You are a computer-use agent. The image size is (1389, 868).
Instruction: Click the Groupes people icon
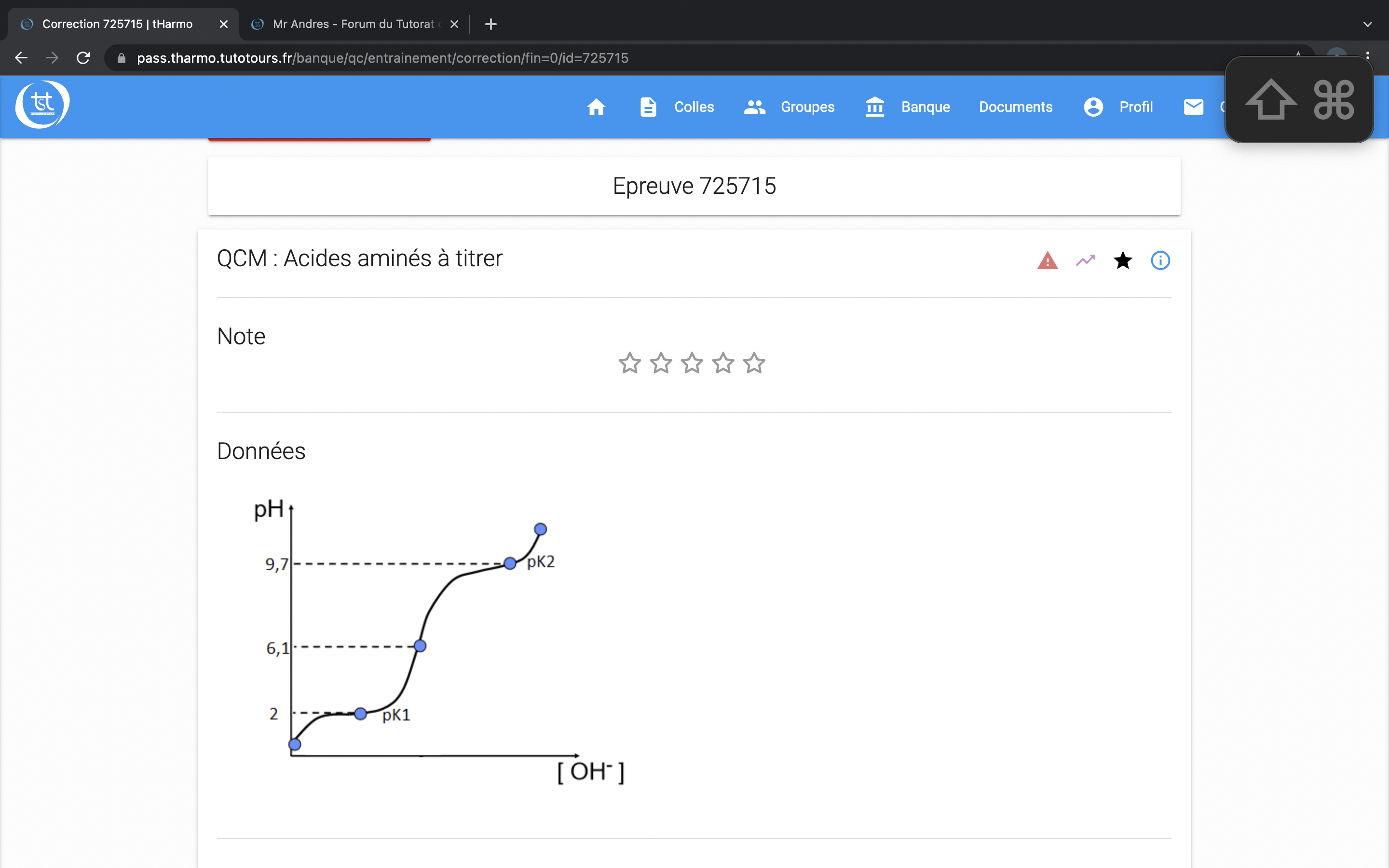[x=754, y=107]
